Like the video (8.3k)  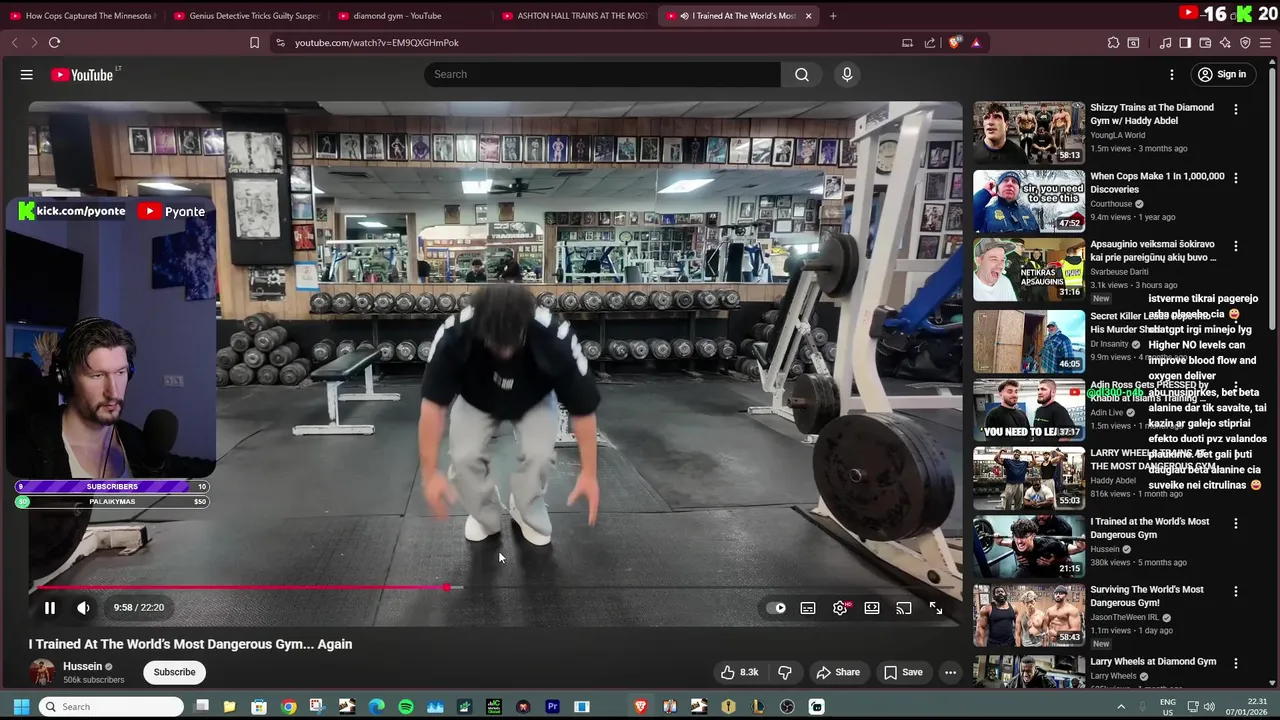(739, 672)
